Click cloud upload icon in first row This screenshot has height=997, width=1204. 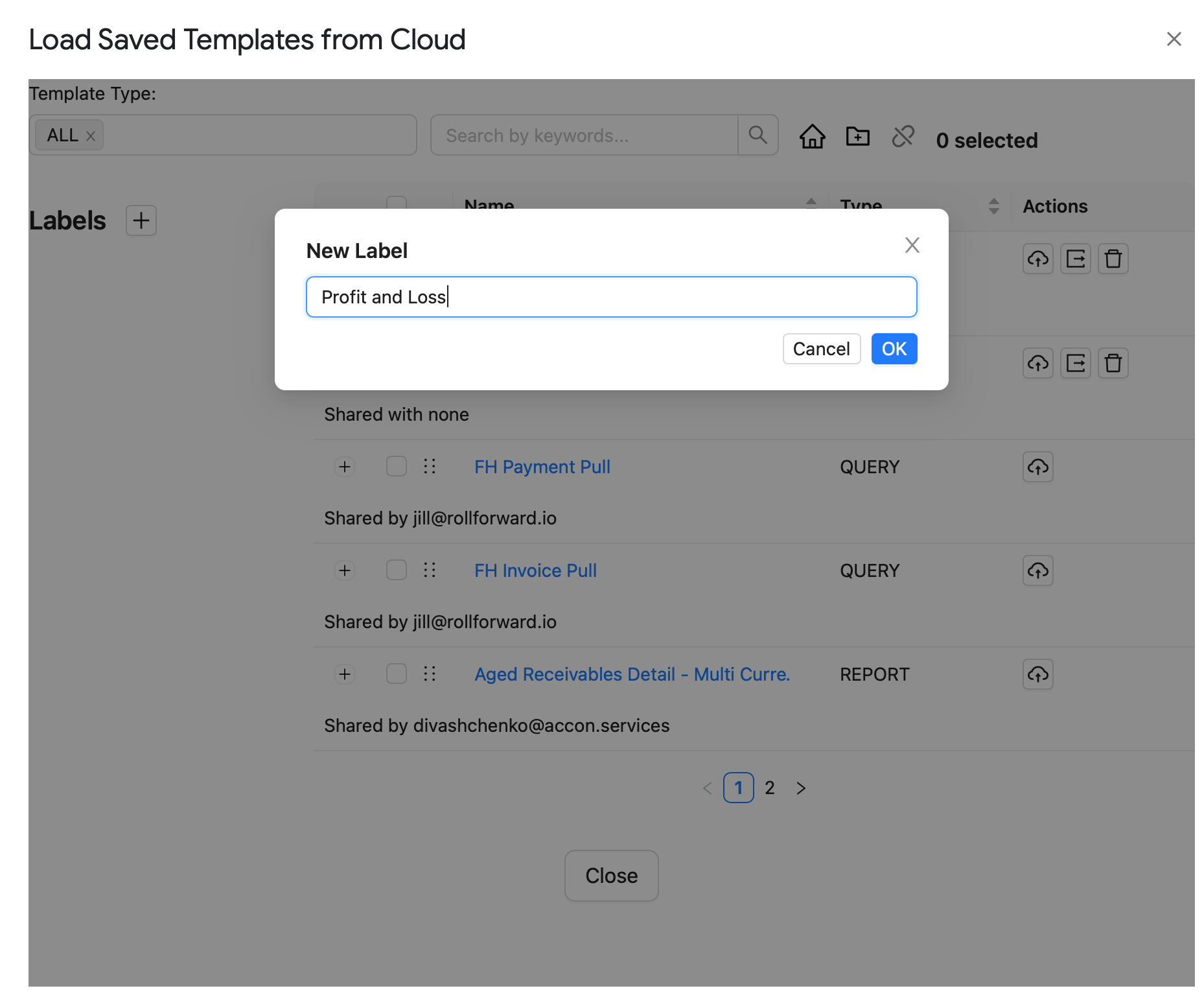point(1038,259)
